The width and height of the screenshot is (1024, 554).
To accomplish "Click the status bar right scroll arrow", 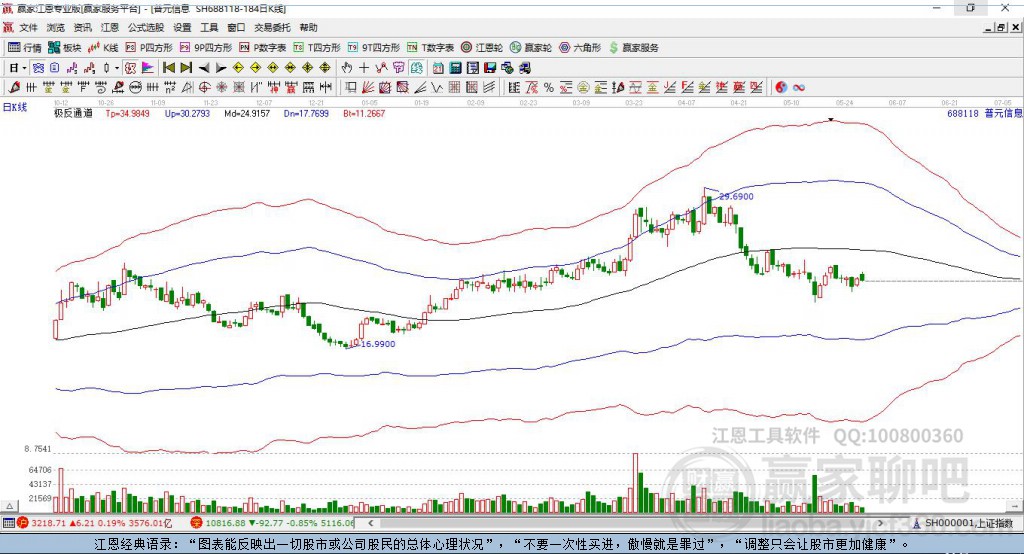I will (880, 523).
